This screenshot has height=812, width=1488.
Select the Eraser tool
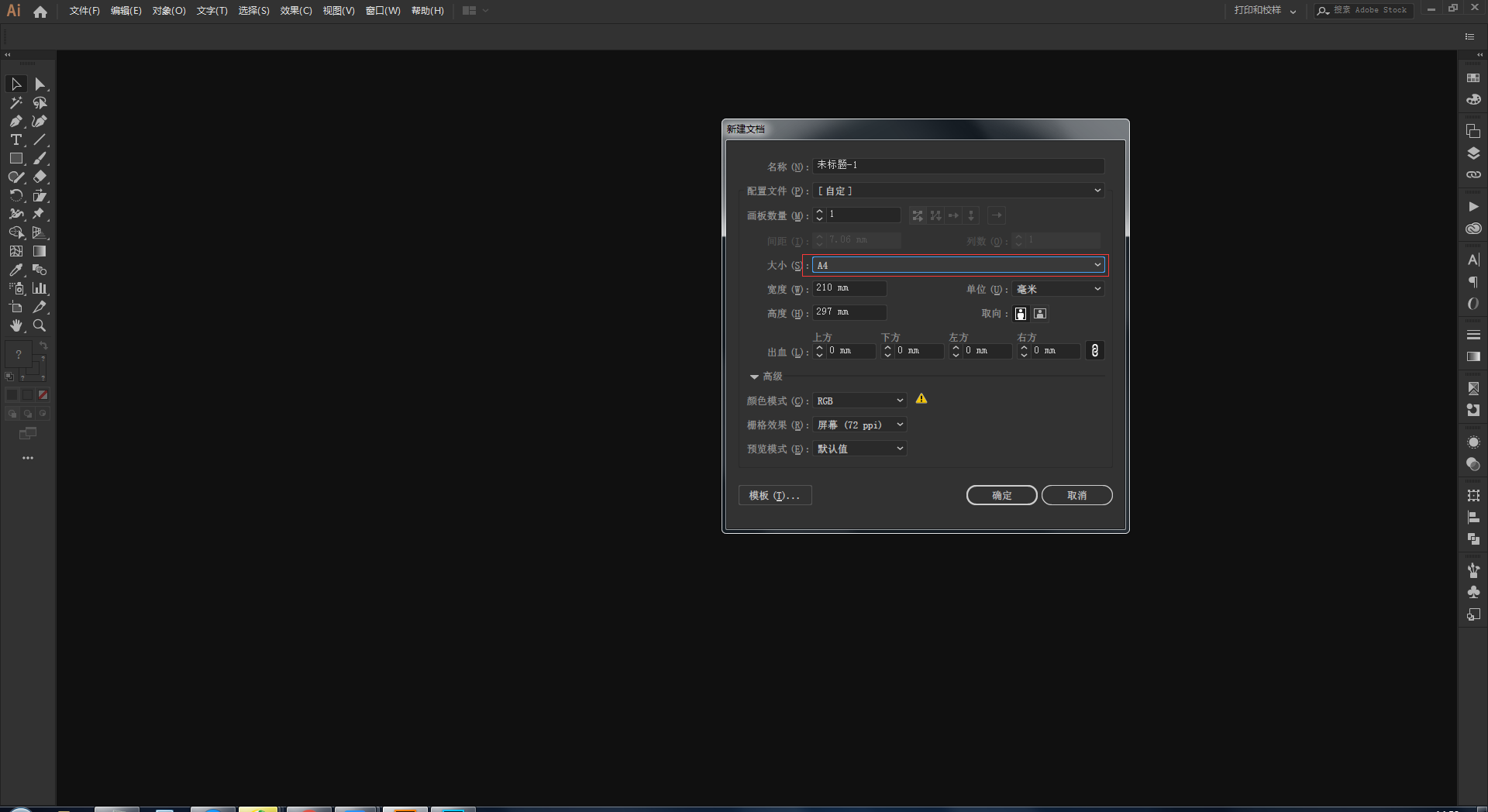(x=40, y=177)
